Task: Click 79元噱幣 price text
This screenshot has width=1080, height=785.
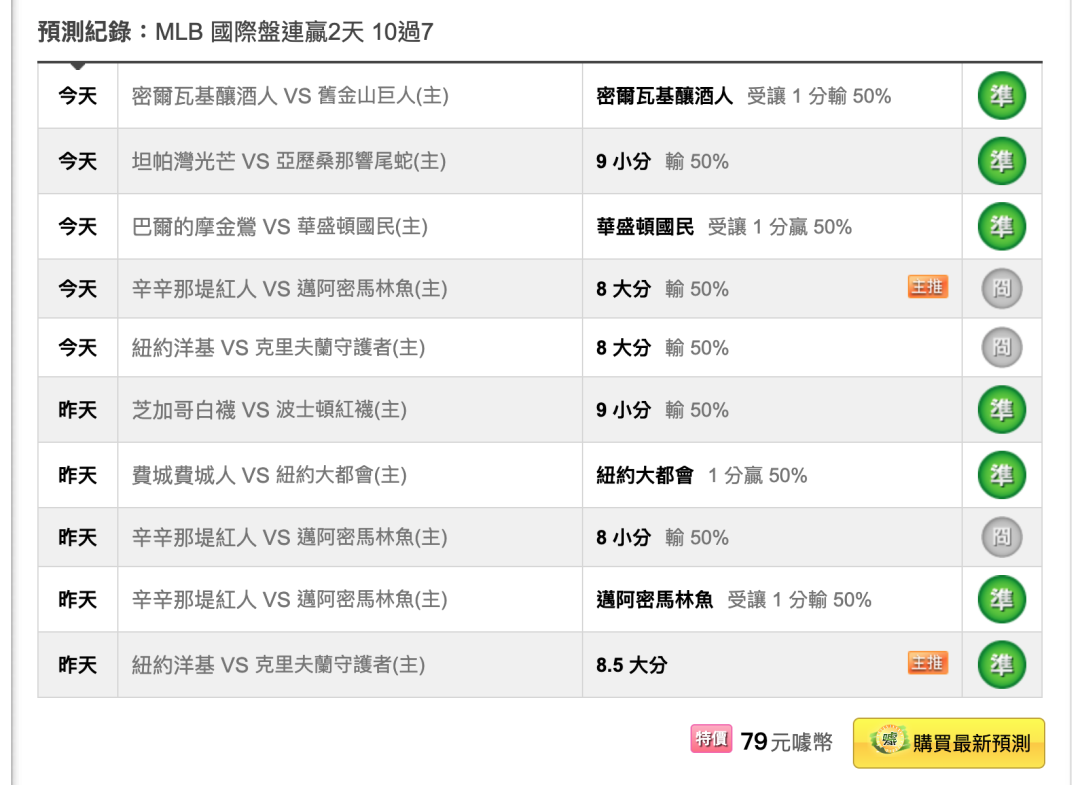Action: point(787,742)
